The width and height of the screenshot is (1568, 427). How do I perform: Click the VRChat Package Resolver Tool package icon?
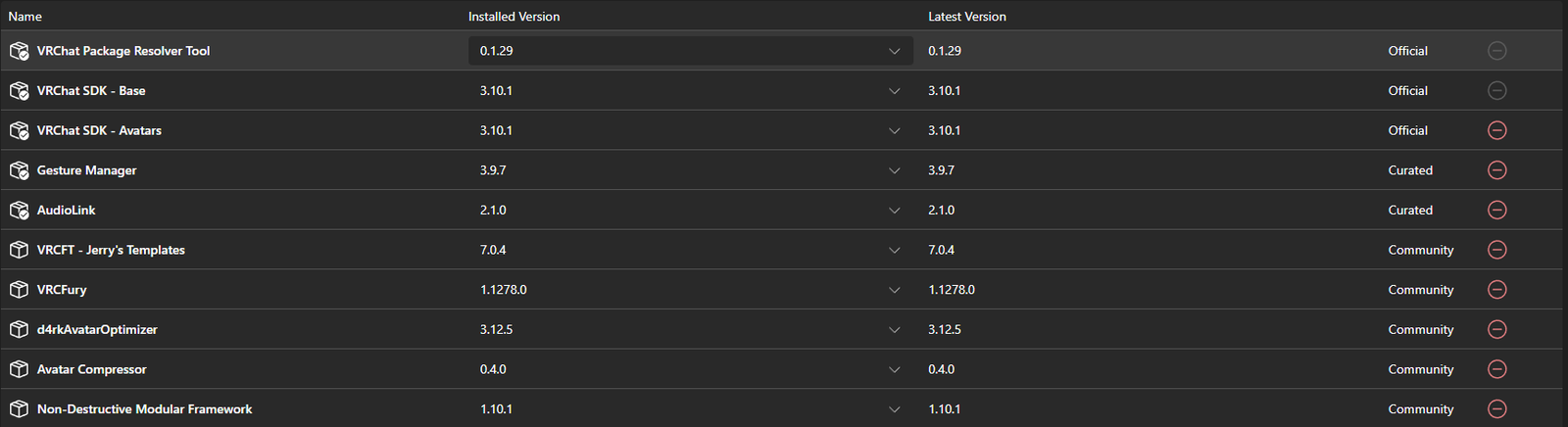(x=19, y=51)
